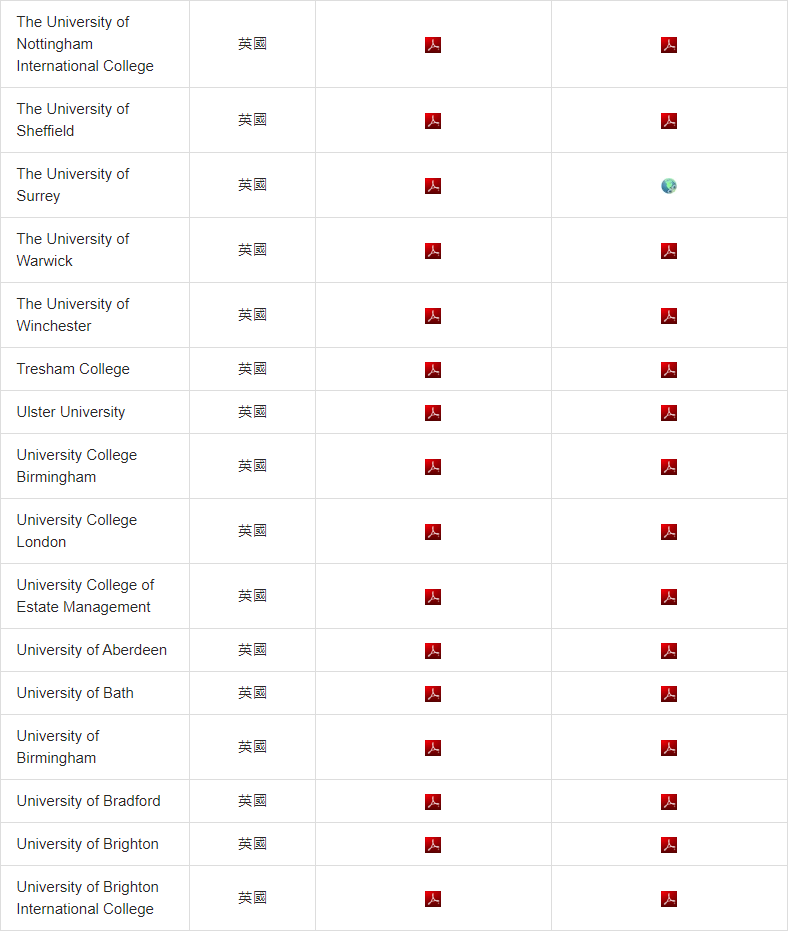
Task: Open second PDF for Brighton International College
Action: click(669, 899)
